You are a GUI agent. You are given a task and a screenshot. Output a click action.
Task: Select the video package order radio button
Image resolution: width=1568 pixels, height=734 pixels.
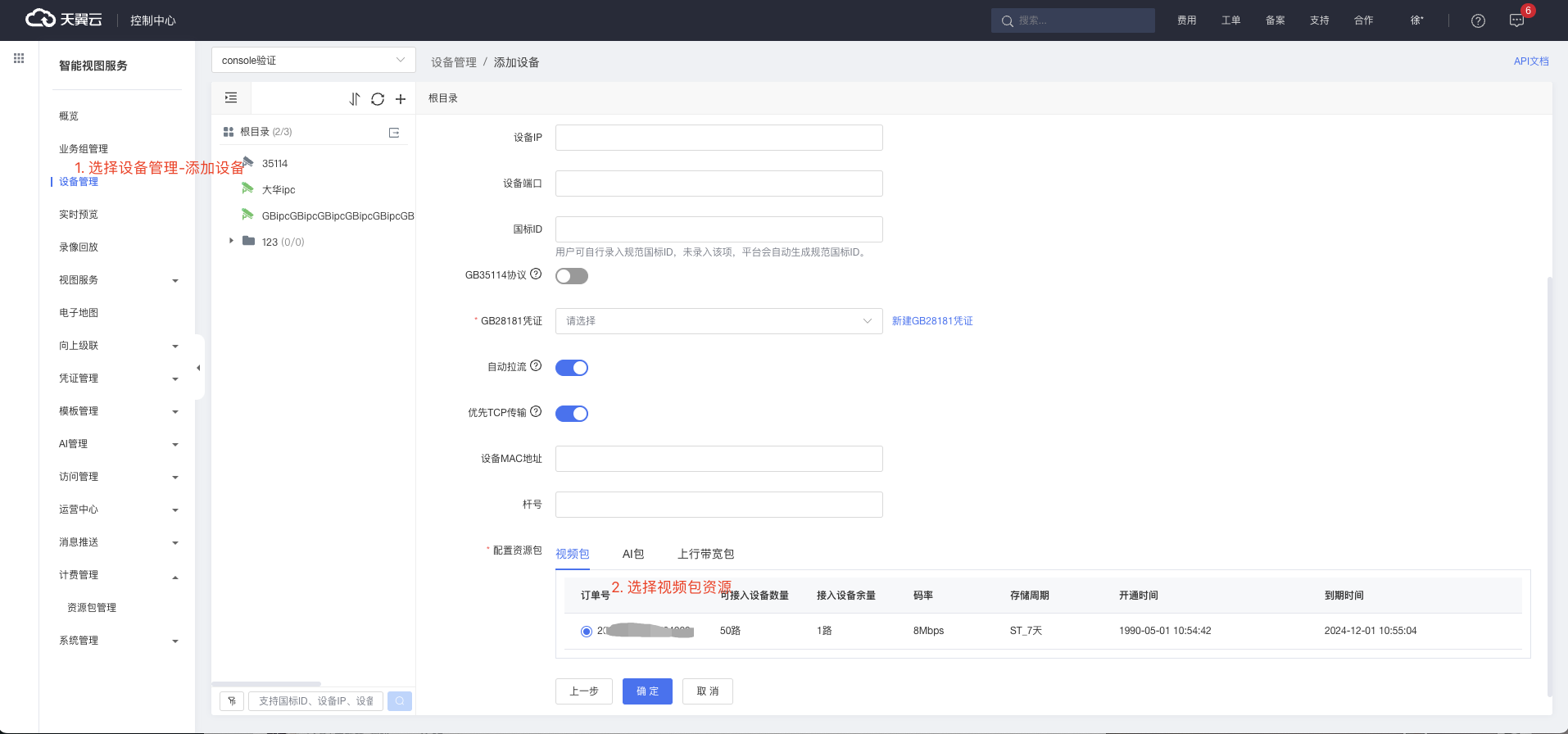coord(587,632)
